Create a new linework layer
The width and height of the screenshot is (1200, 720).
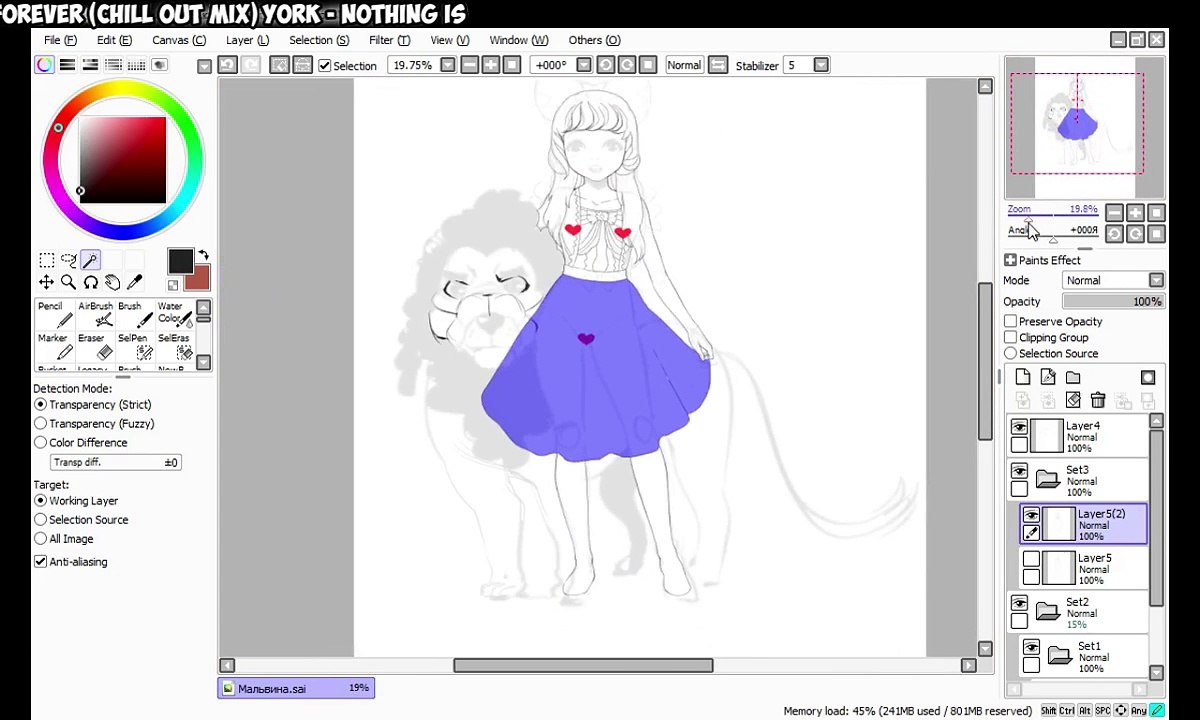click(1048, 377)
